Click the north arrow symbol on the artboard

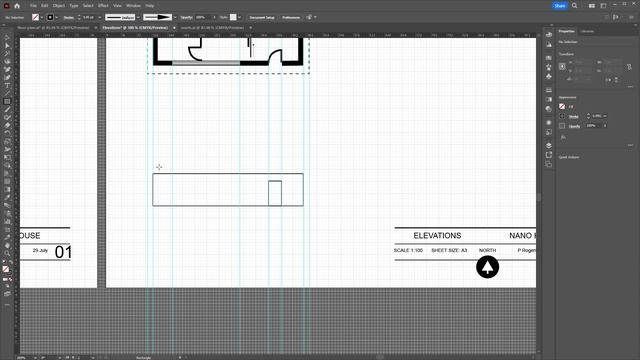[487, 267]
